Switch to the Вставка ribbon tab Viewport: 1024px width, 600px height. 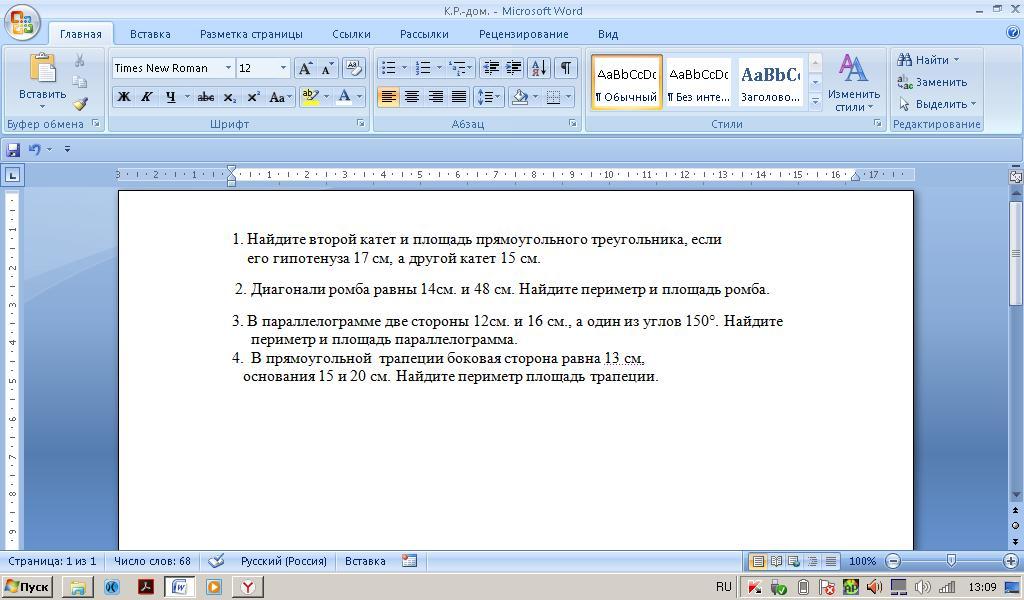pyautogui.click(x=150, y=34)
